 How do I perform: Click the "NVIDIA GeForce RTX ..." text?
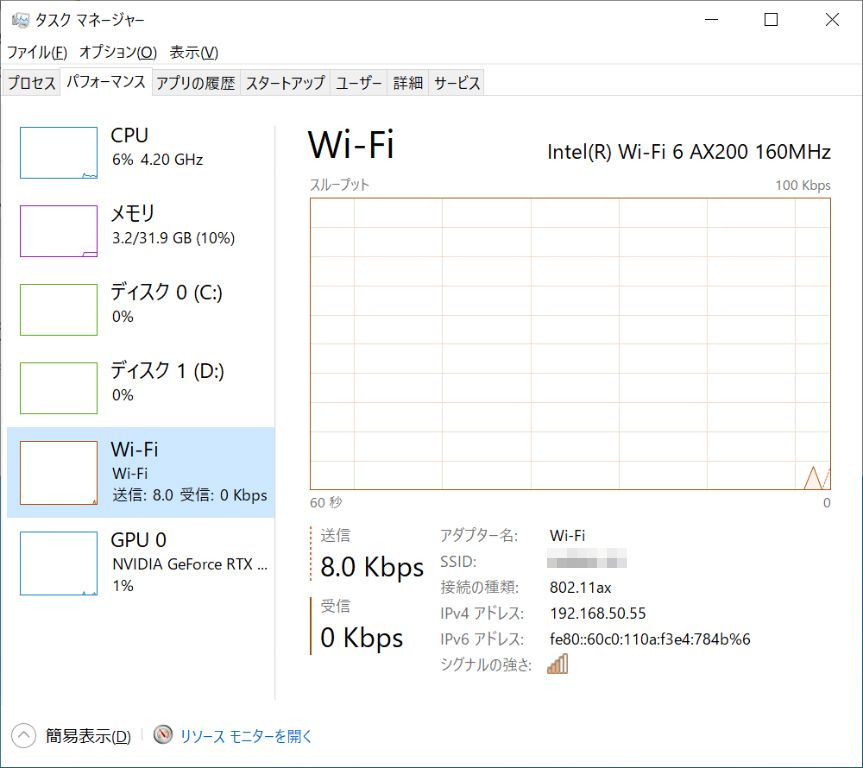190,564
